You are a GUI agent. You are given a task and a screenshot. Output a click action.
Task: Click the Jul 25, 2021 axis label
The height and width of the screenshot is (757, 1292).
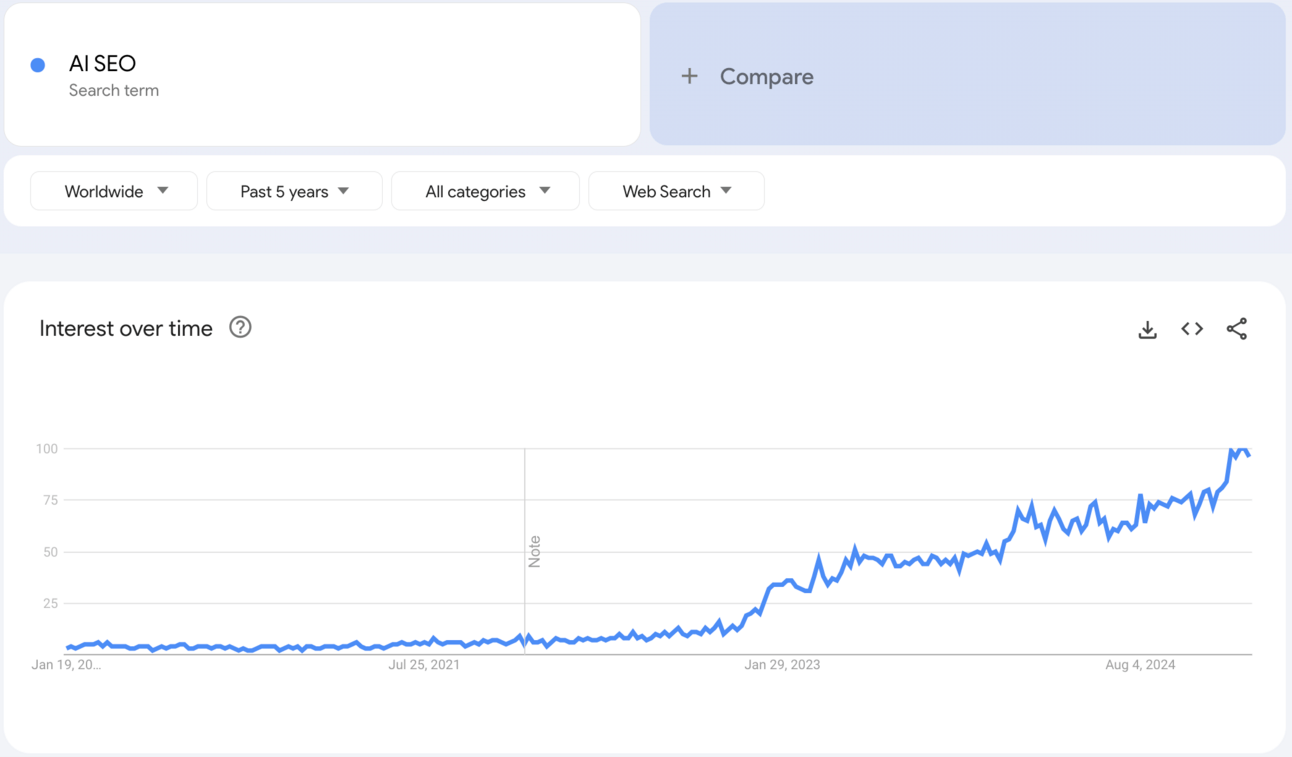(424, 665)
